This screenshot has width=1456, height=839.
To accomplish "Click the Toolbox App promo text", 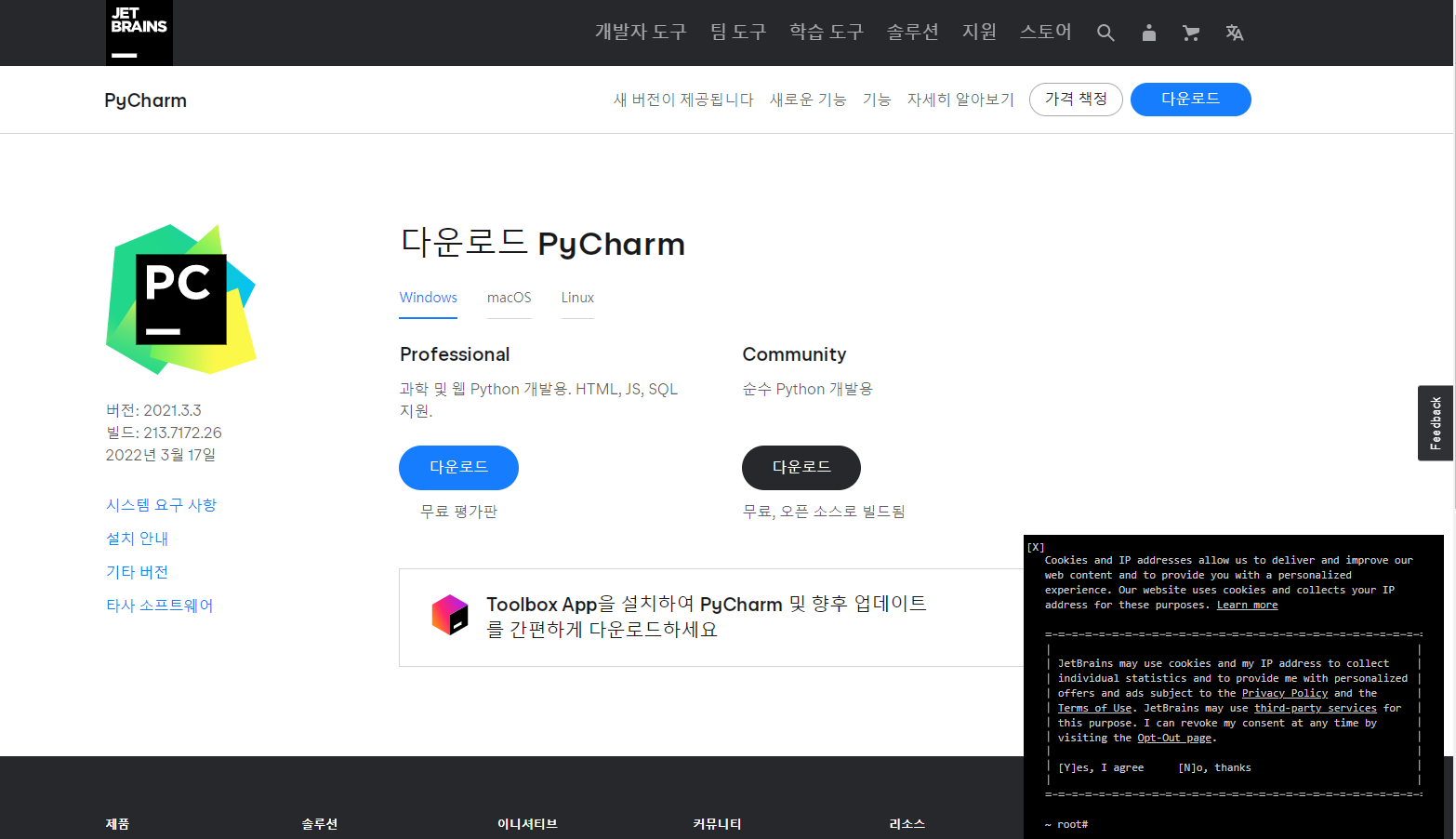I will pos(707,617).
